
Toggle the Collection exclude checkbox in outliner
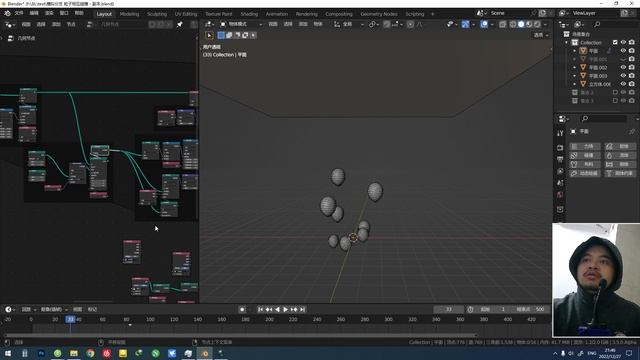point(615,42)
